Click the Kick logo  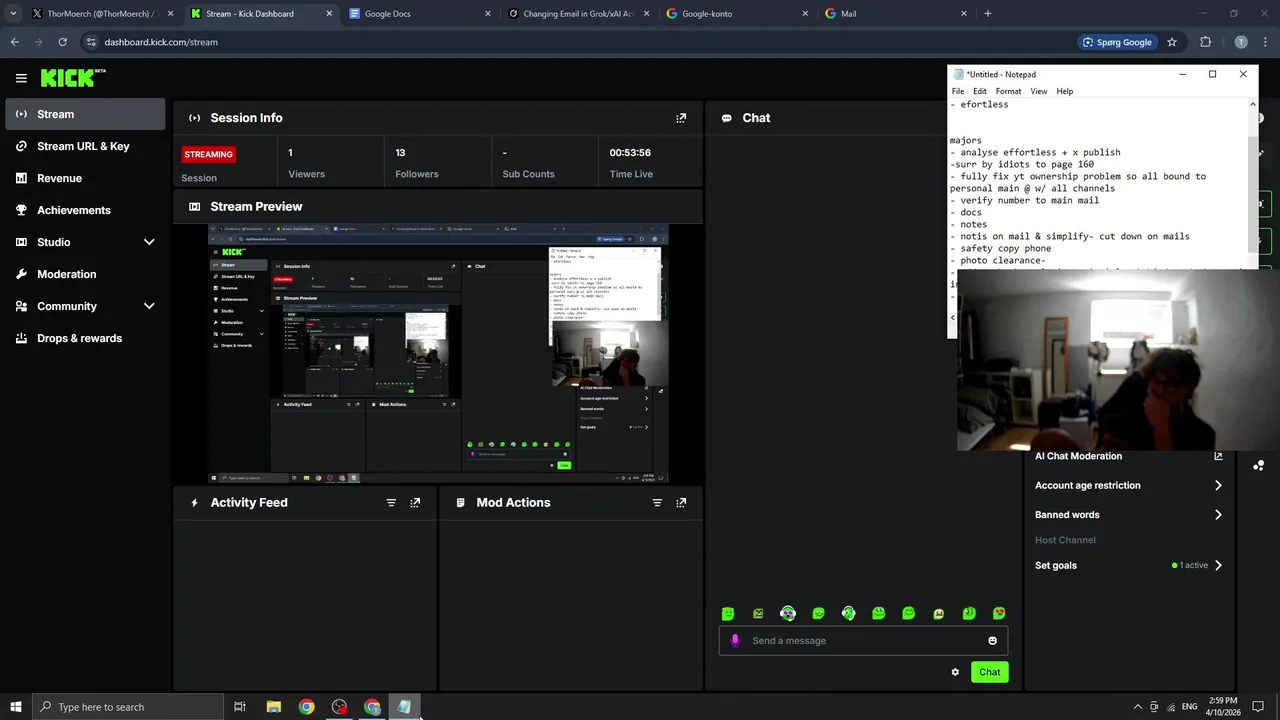pyautogui.click(x=73, y=78)
